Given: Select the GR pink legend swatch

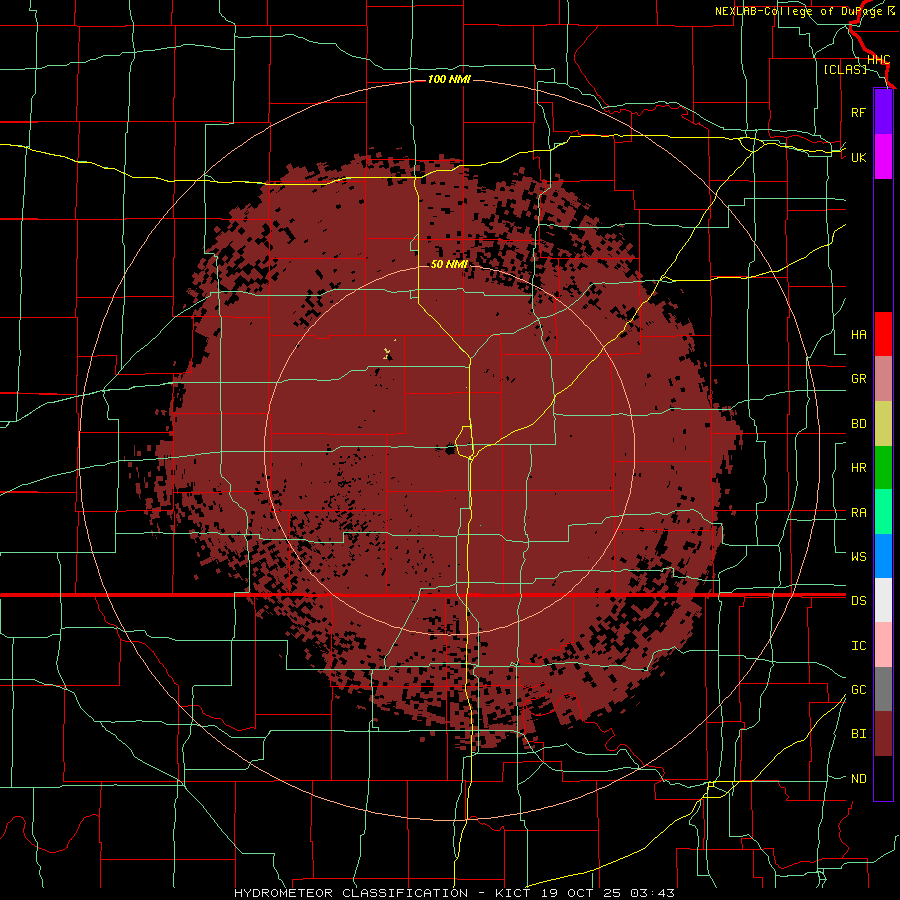Looking at the screenshot, I should click(x=883, y=379).
